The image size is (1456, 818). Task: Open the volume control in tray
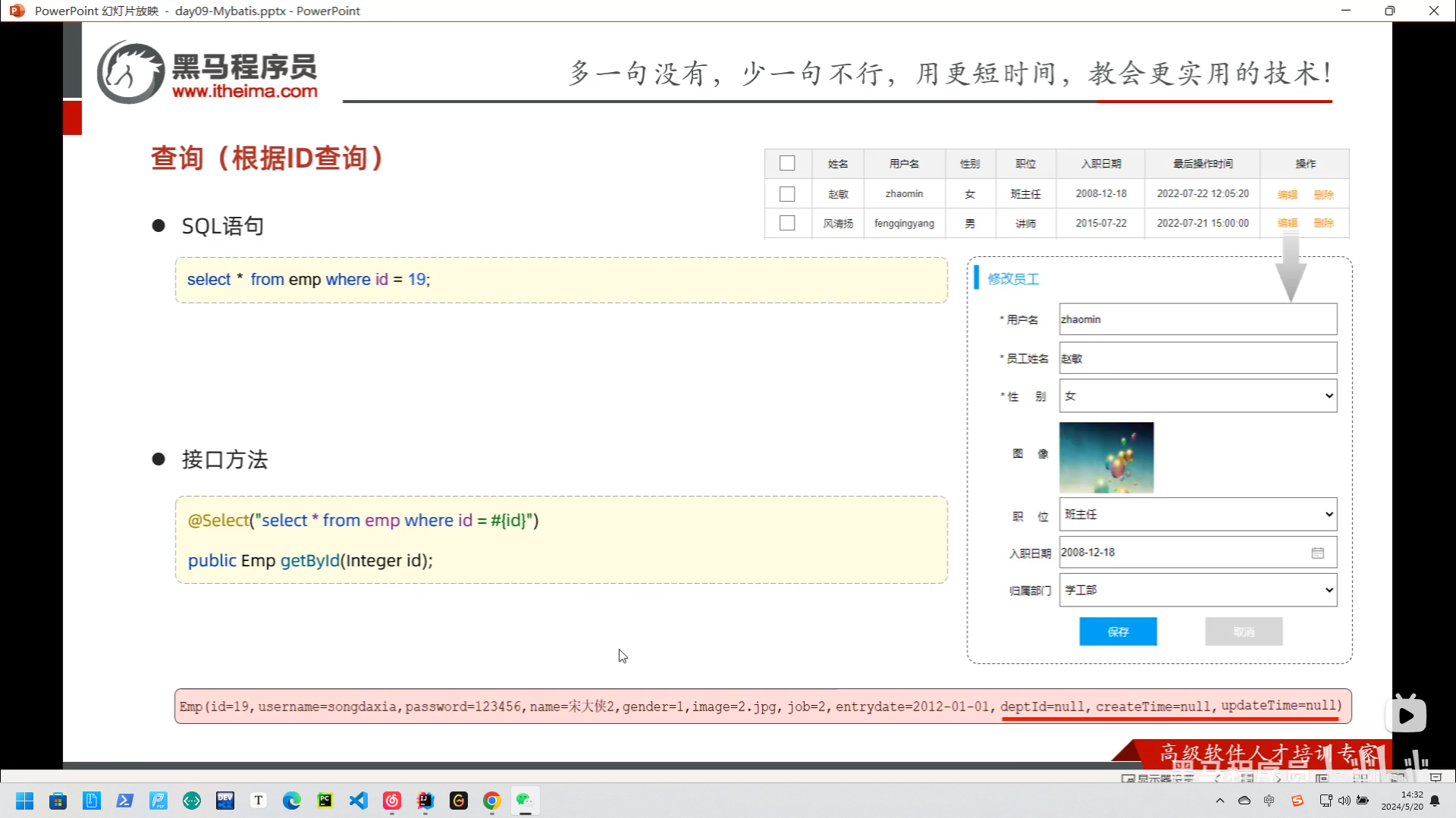pos(1344,801)
